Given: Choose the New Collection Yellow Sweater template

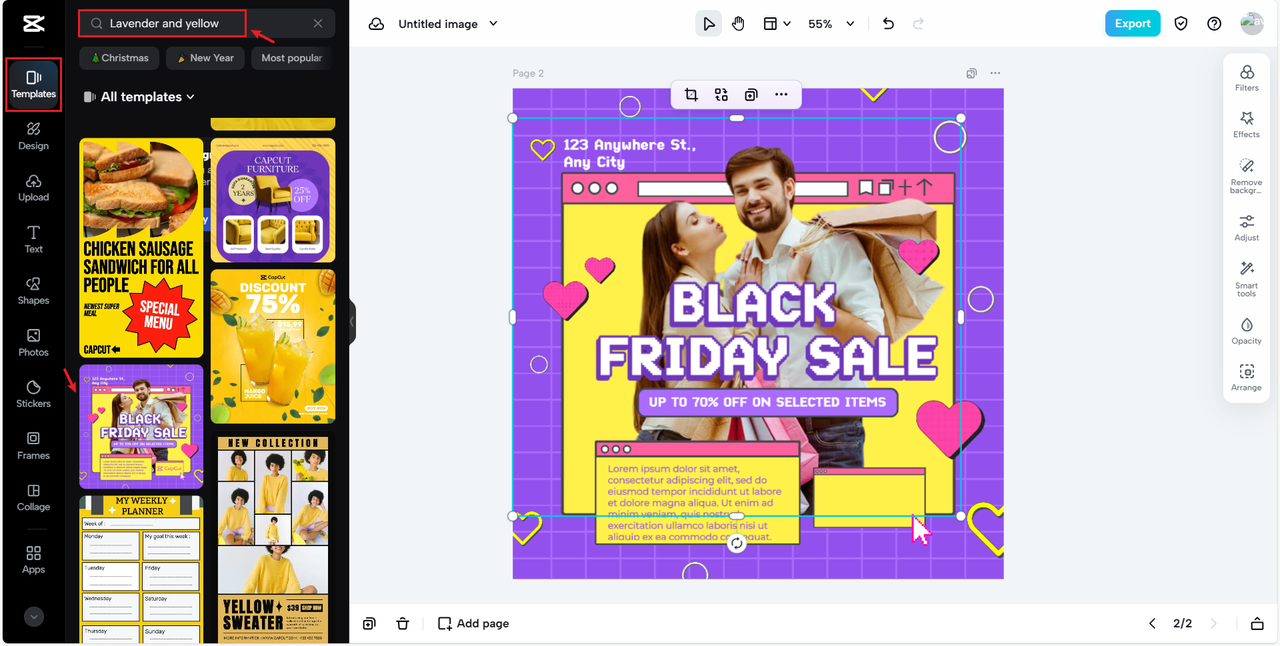Looking at the screenshot, I should click(273, 538).
